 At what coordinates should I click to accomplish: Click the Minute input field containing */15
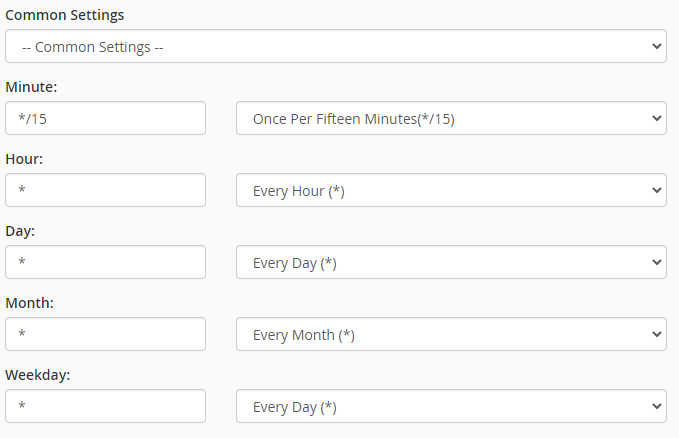coord(105,118)
